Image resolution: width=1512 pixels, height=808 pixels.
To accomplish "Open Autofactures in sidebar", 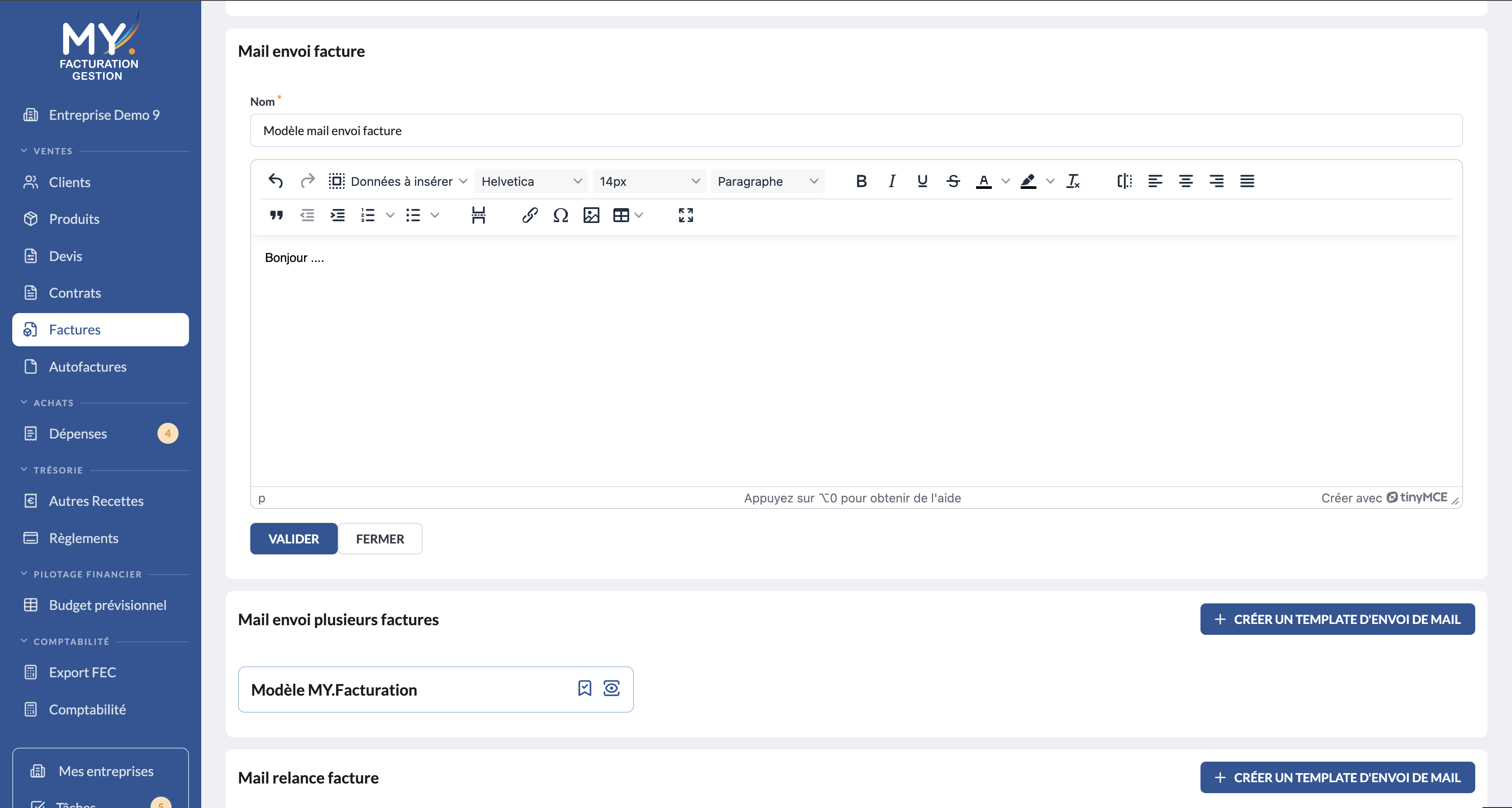I will point(100,367).
